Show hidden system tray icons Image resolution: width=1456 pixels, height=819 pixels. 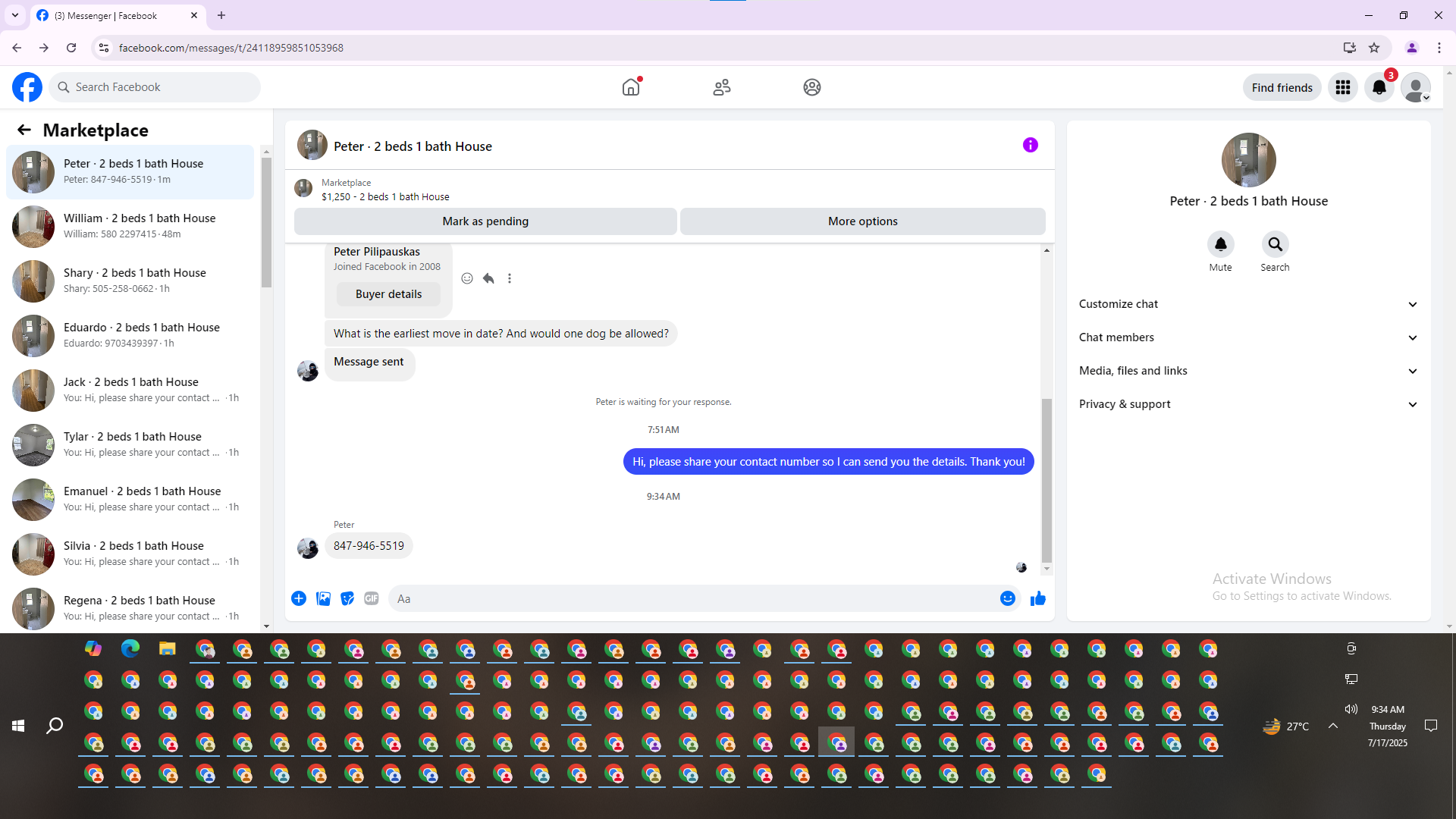click(1333, 726)
